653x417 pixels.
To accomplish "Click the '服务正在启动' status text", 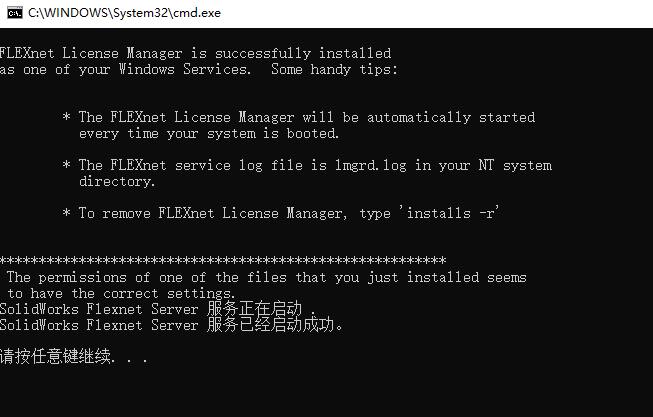I will pos(254,309).
